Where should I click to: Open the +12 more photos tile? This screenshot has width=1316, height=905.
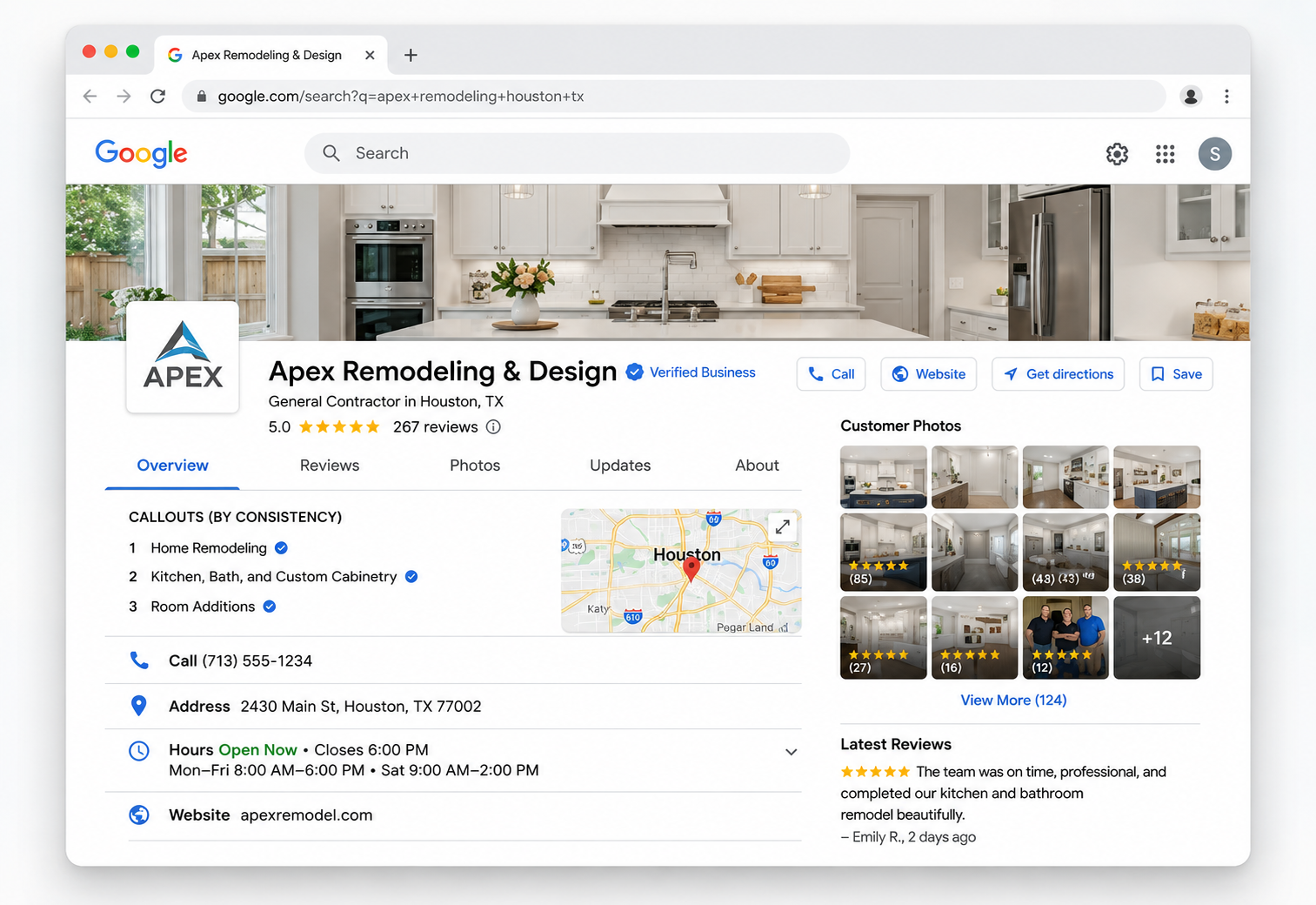click(x=1157, y=638)
